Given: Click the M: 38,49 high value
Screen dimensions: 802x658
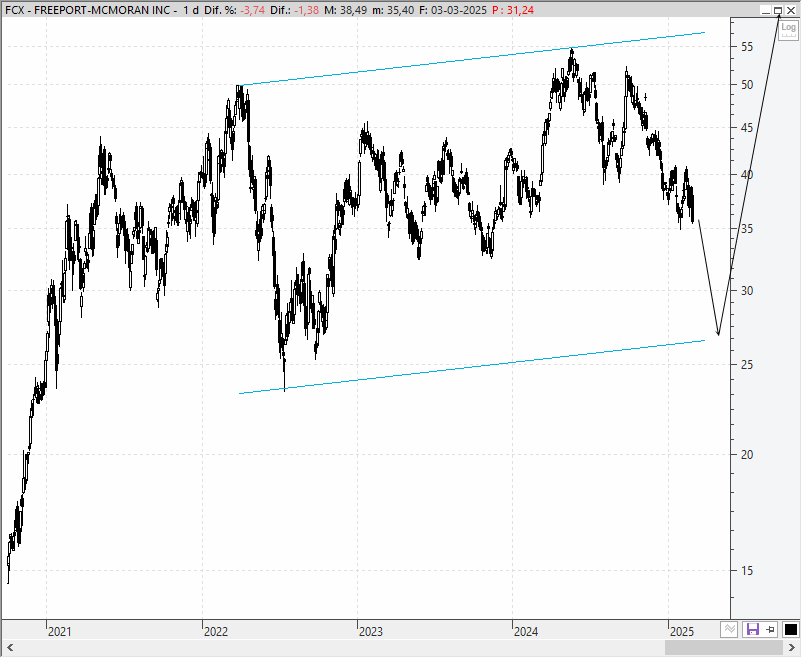Looking at the screenshot, I should click(x=345, y=10).
